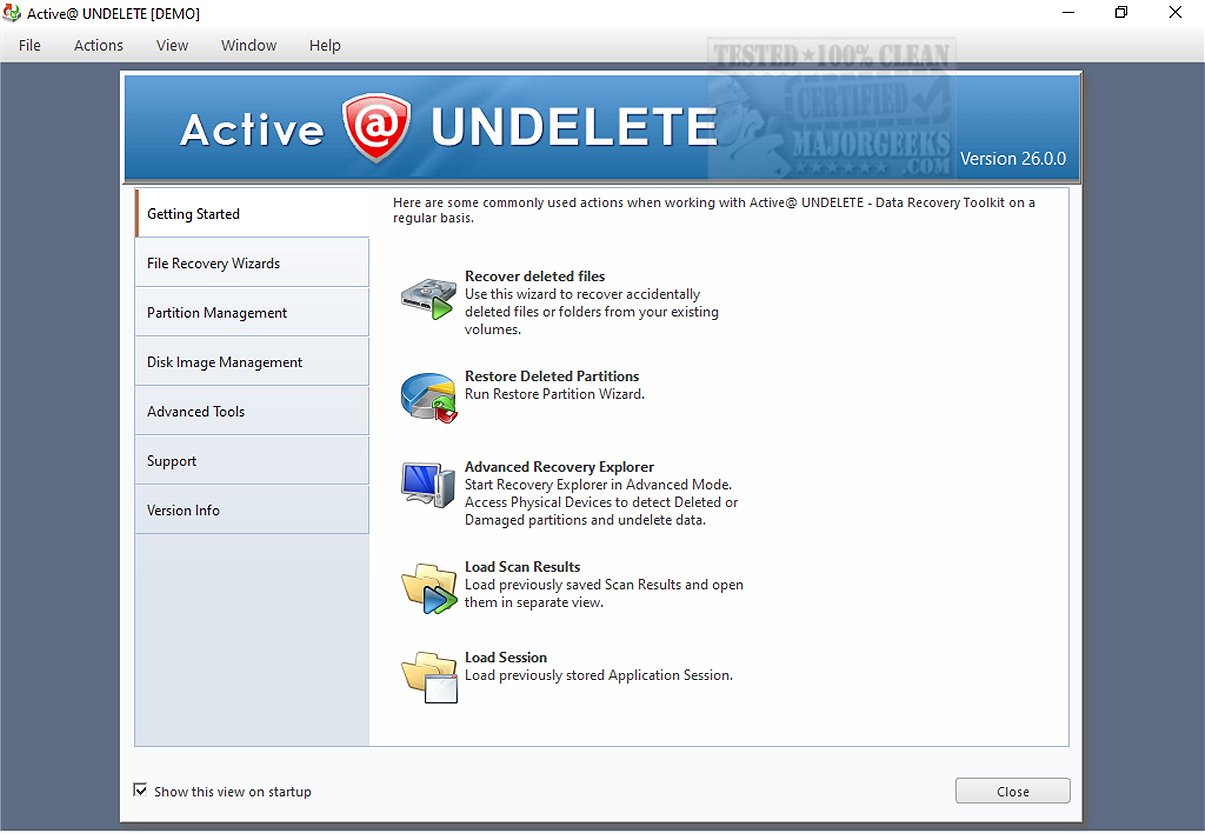Click the Load Session link
The height and width of the screenshot is (834, 1205).
[x=506, y=657]
